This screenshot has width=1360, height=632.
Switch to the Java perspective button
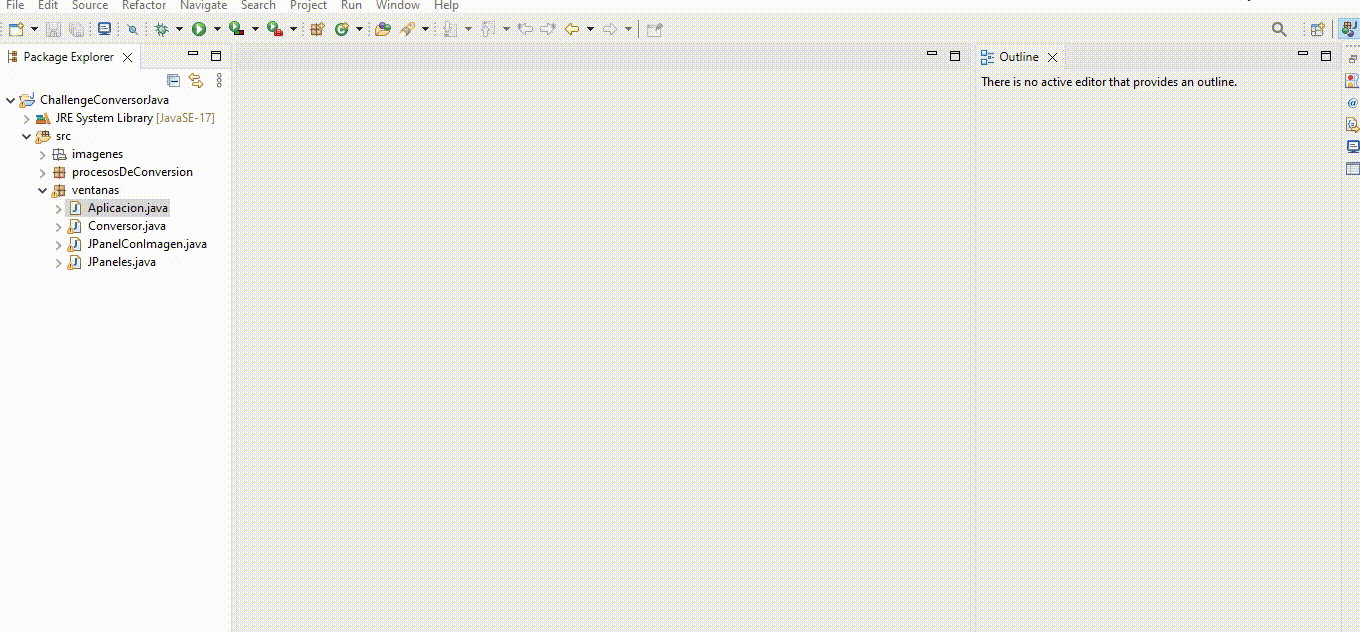pyautogui.click(x=1348, y=29)
